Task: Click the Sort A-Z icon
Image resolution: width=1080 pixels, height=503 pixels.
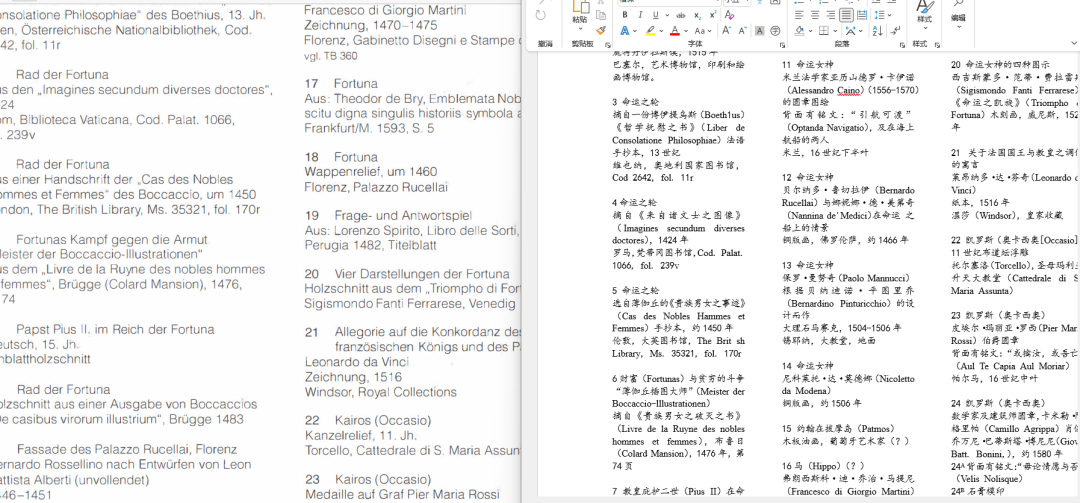Action: tap(878, 31)
